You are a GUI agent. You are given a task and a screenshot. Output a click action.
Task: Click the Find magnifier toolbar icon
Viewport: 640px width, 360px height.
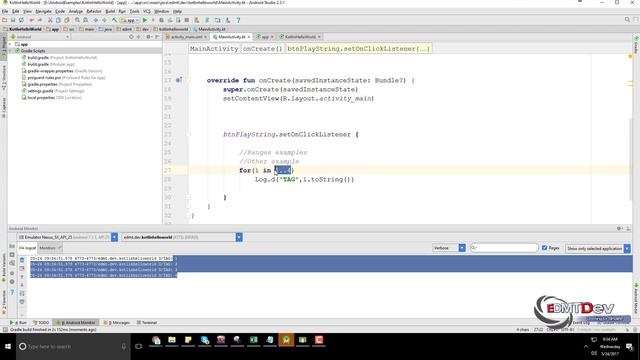click(77, 20)
